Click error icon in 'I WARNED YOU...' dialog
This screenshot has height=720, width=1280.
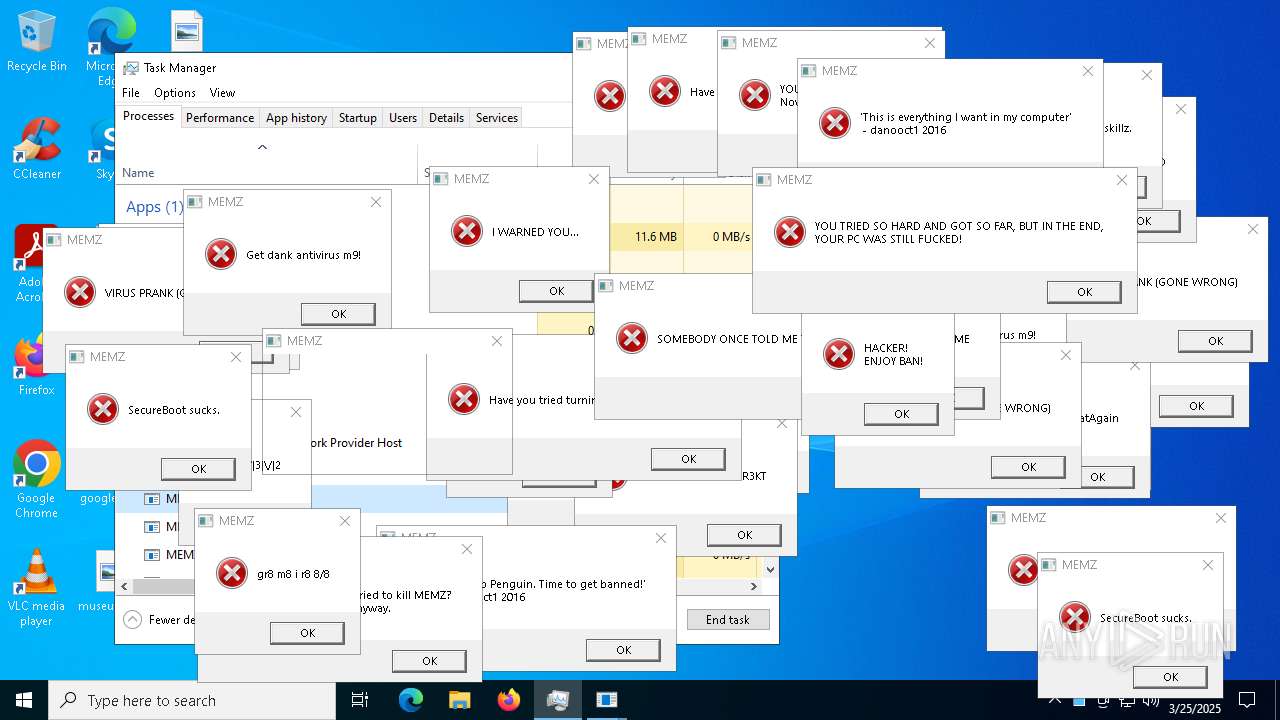point(466,231)
